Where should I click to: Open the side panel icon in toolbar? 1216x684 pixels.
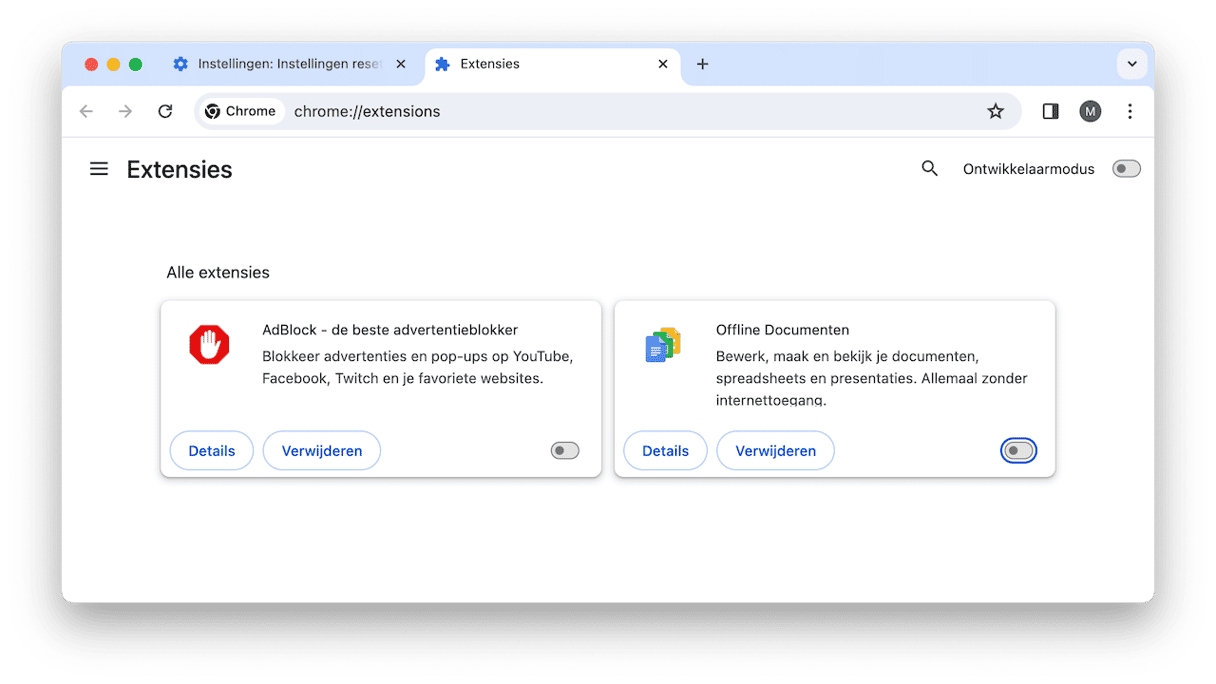coord(1050,111)
